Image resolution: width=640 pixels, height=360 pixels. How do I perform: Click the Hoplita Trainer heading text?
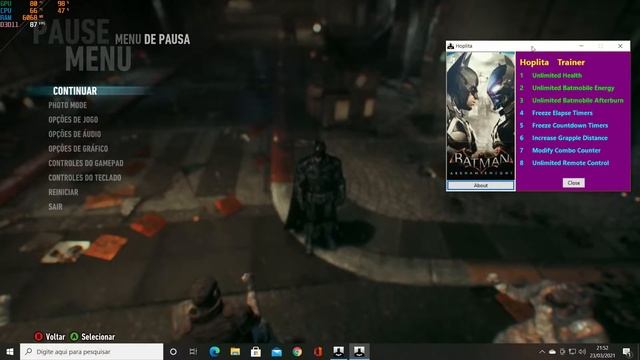[552, 62]
